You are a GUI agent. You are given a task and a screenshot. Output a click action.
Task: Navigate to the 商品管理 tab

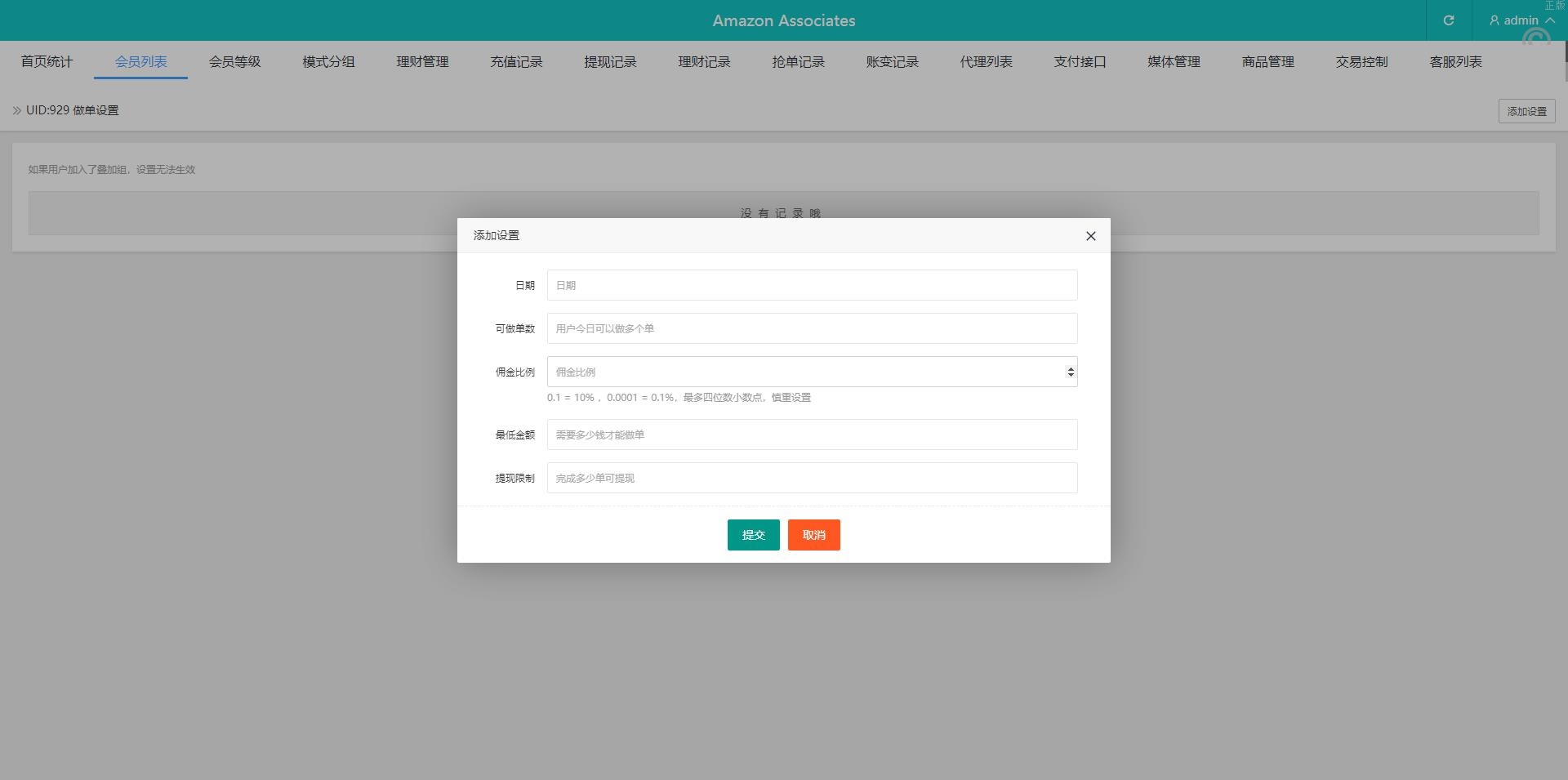pyautogui.click(x=1267, y=62)
